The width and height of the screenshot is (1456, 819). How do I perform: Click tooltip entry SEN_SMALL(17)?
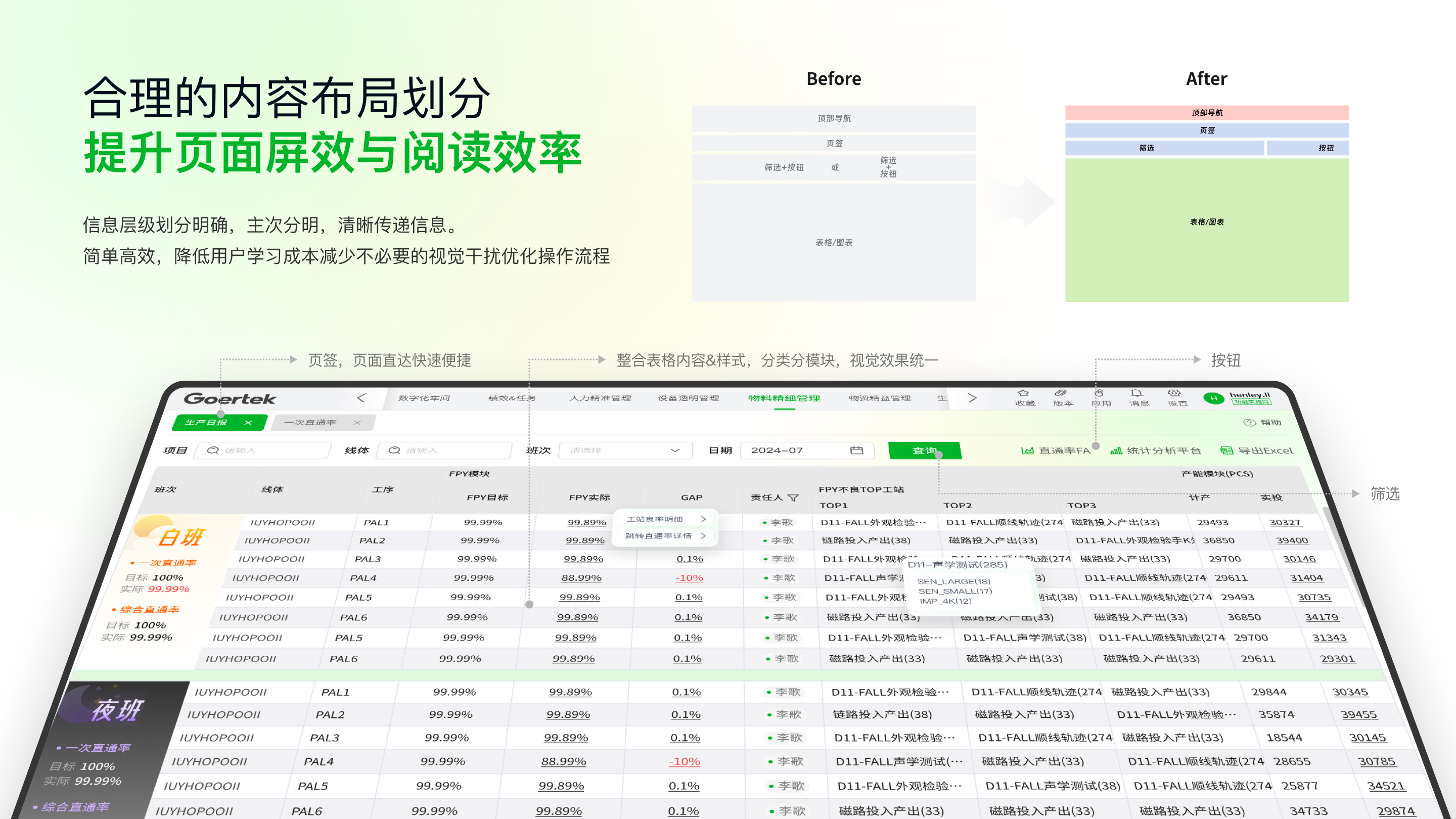pos(955,591)
